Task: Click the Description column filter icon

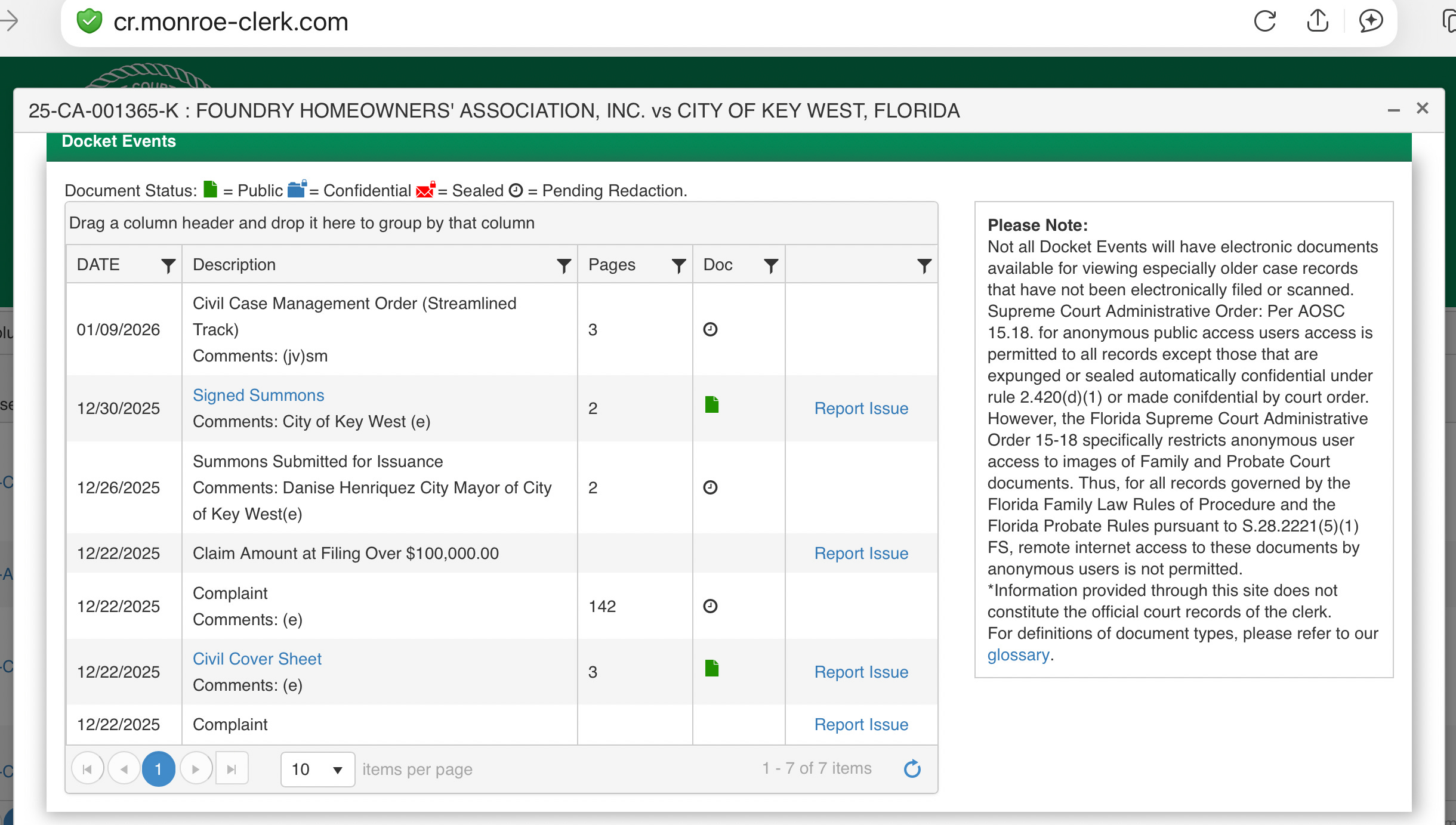Action: (563, 265)
